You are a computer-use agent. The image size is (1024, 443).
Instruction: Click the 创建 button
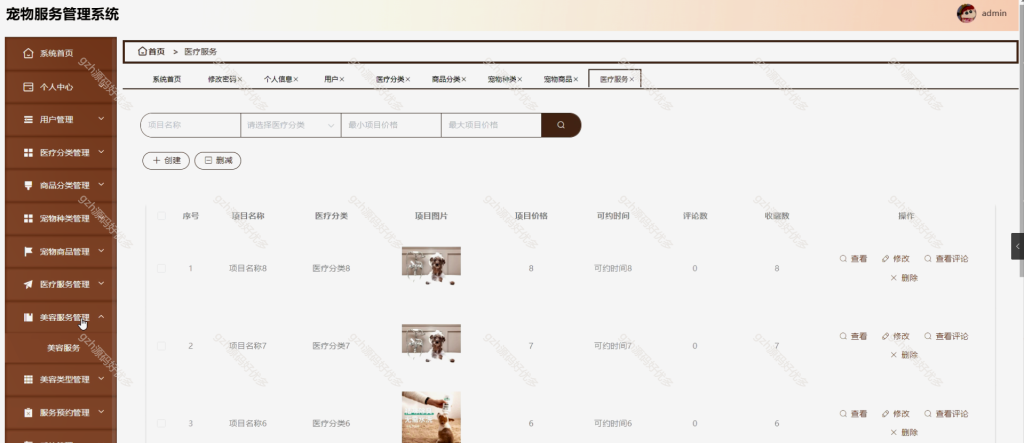pyautogui.click(x=166, y=161)
